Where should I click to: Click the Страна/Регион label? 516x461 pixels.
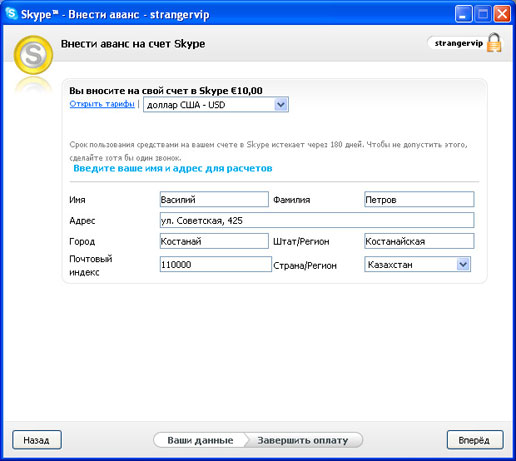tap(305, 266)
